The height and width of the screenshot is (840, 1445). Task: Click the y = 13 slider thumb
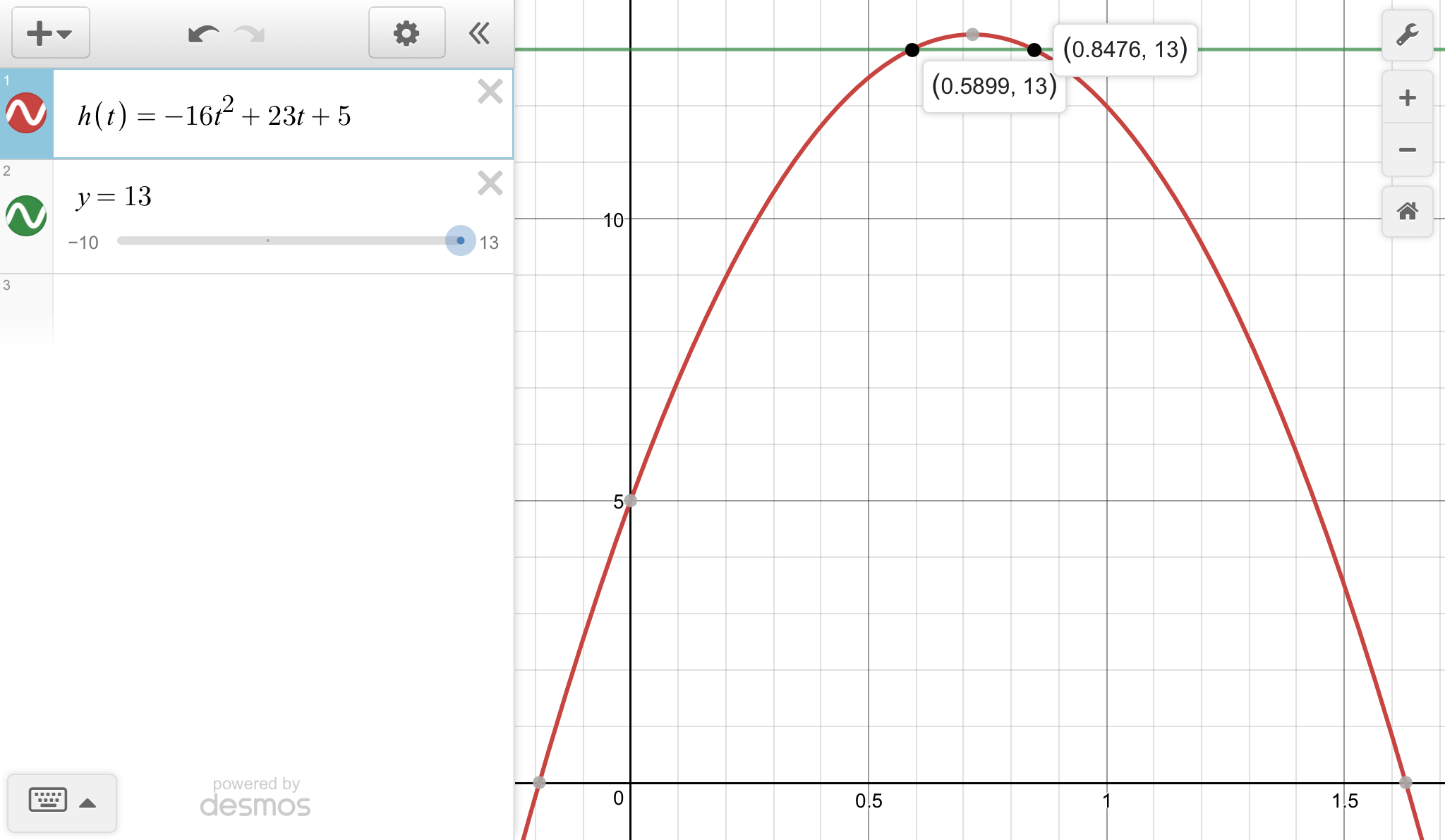pyautogui.click(x=460, y=241)
